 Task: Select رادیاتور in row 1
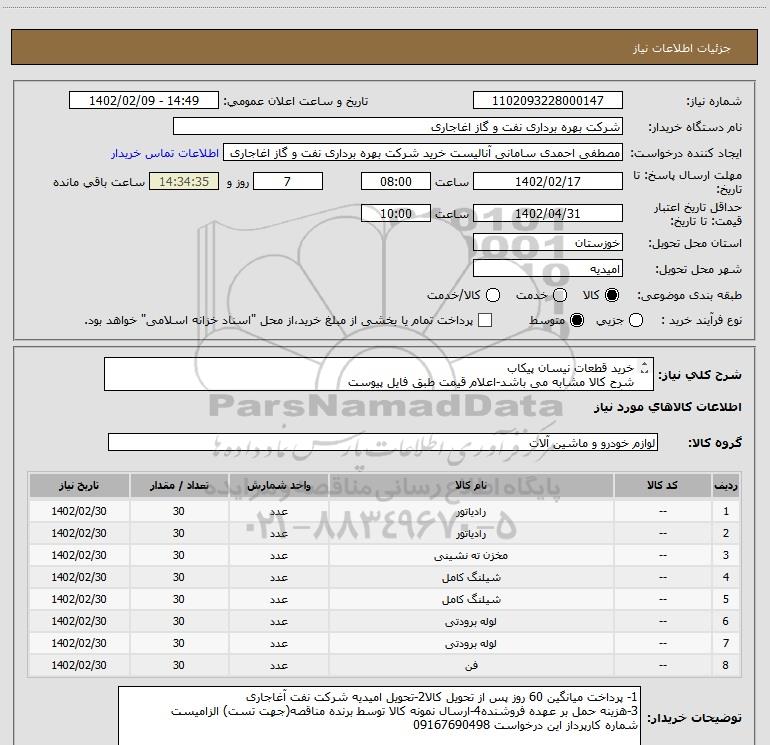tap(471, 512)
